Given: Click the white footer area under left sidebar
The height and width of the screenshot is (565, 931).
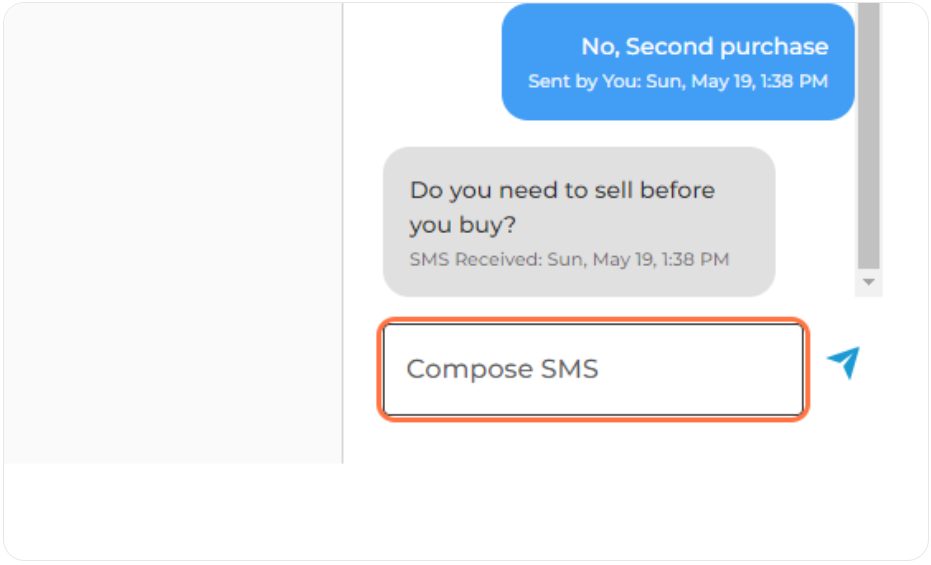Looking at the screenshot, I should (x=173, y=510).
